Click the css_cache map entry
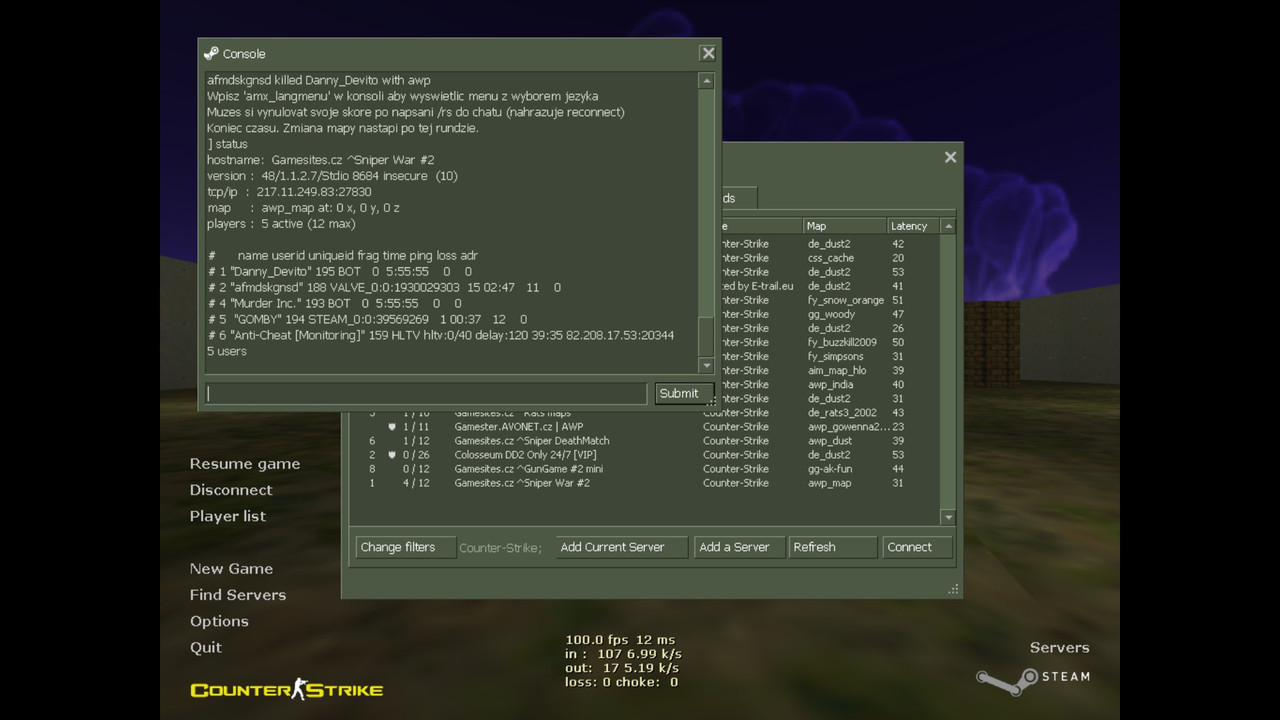The image size is (1280, 720). click(x=831, y=258)
